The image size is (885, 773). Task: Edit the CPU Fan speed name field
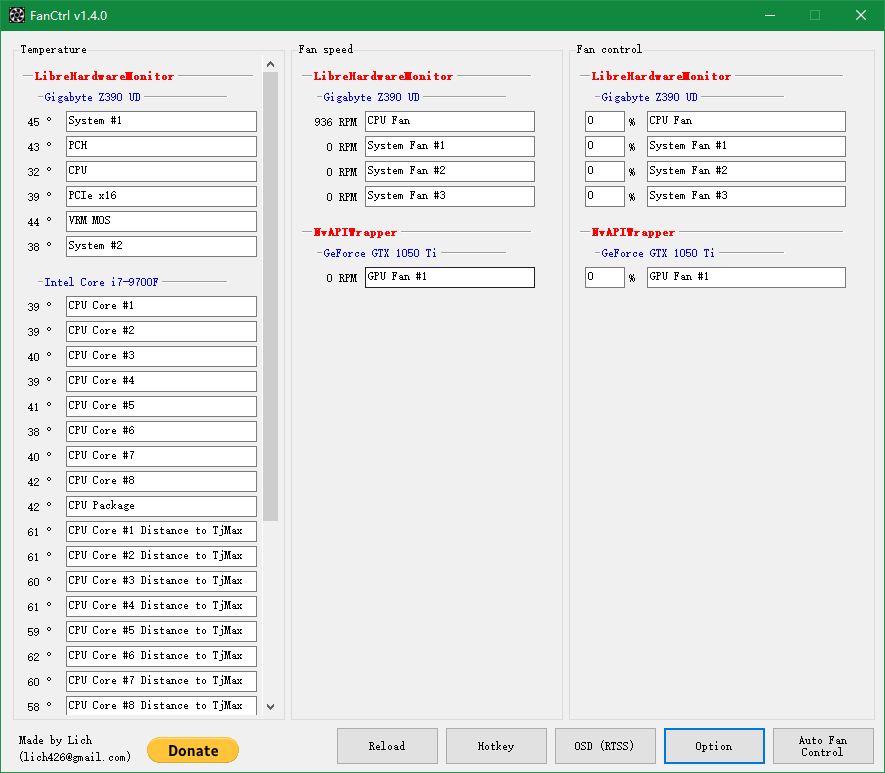point(450,121)
